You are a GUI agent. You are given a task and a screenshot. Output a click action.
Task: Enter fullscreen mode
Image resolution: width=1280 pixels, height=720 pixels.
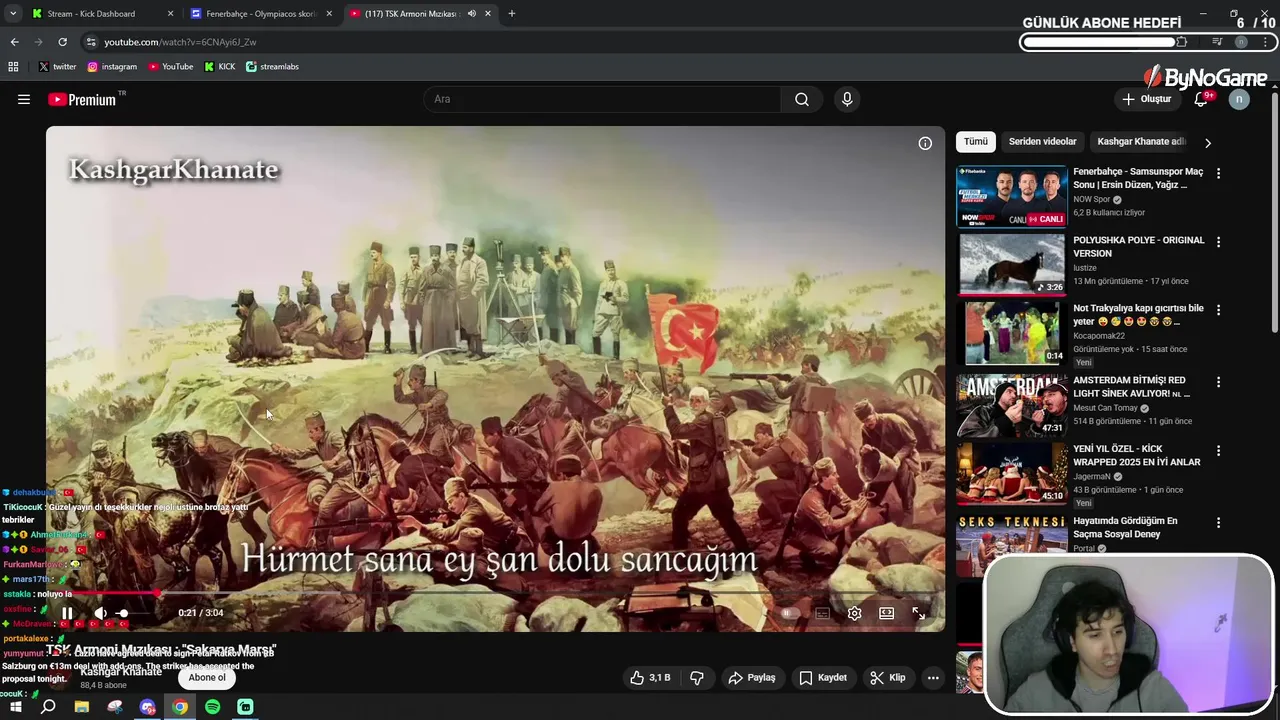(918, 613)
